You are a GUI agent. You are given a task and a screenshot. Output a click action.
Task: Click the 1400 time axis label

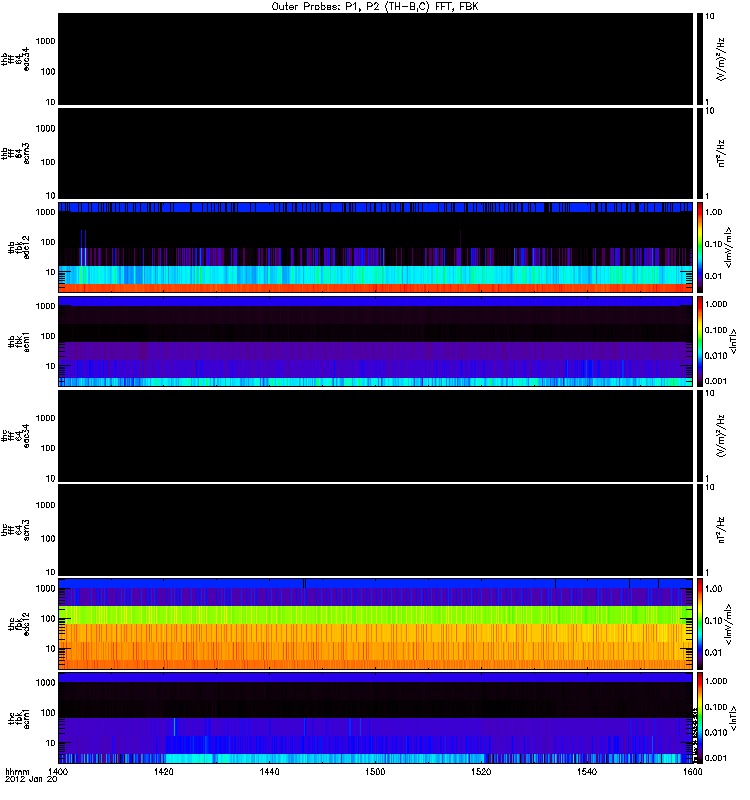[x=58, y=771]
